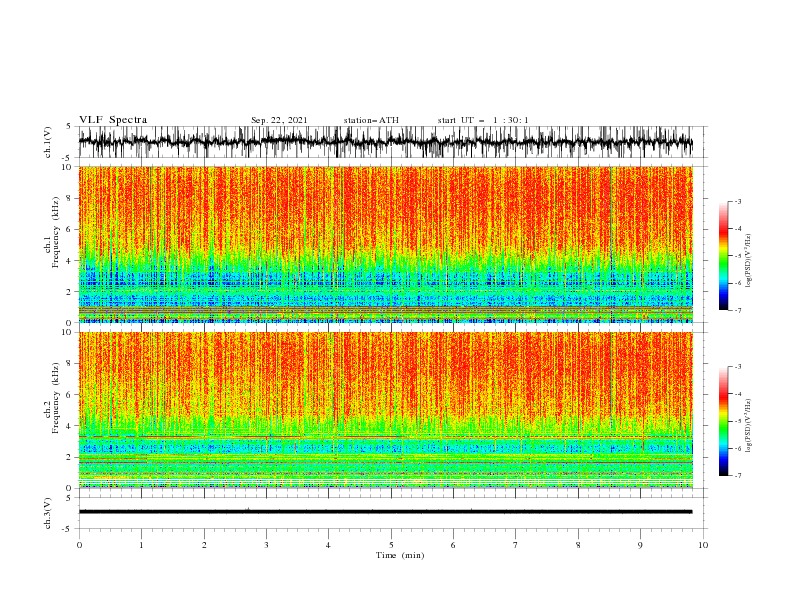Click the 'station=ATH' label

371,120
